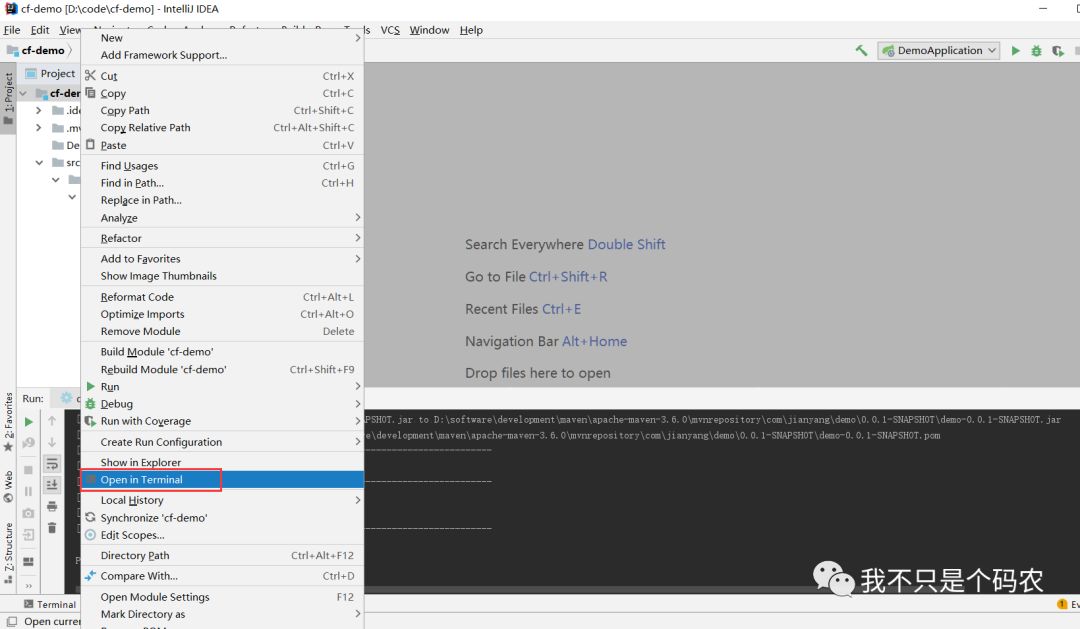Run DemoApplication with the green play icon
Viewport: 1080px width, 629px height.
(x=1015, y=50)
